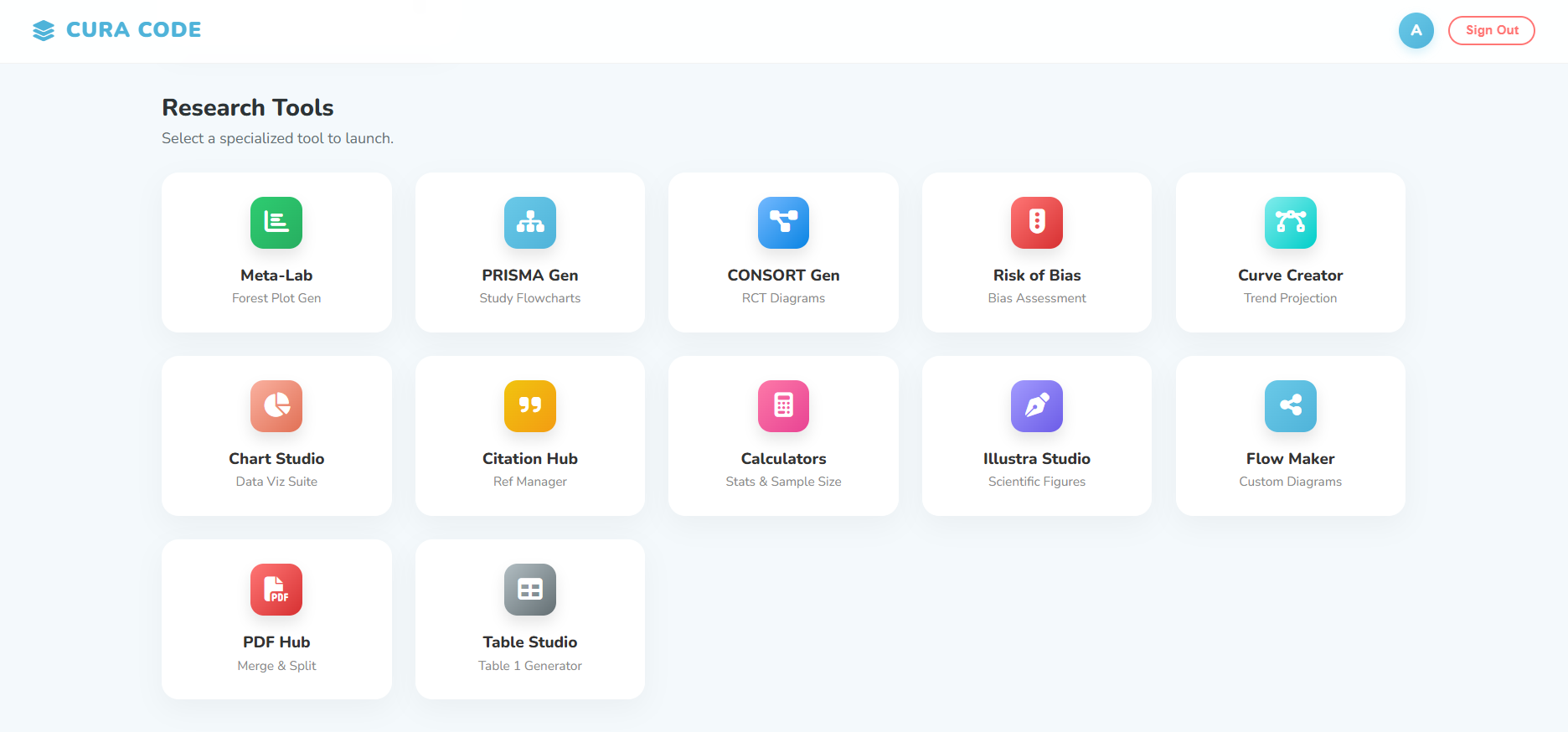
Task: Go home via the CURA CODE logo
Action: (117, 30)
